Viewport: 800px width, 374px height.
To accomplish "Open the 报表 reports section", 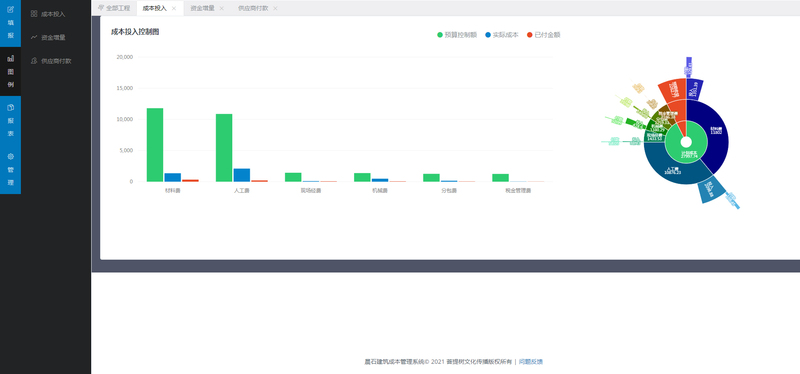I will tap(10, 120).
